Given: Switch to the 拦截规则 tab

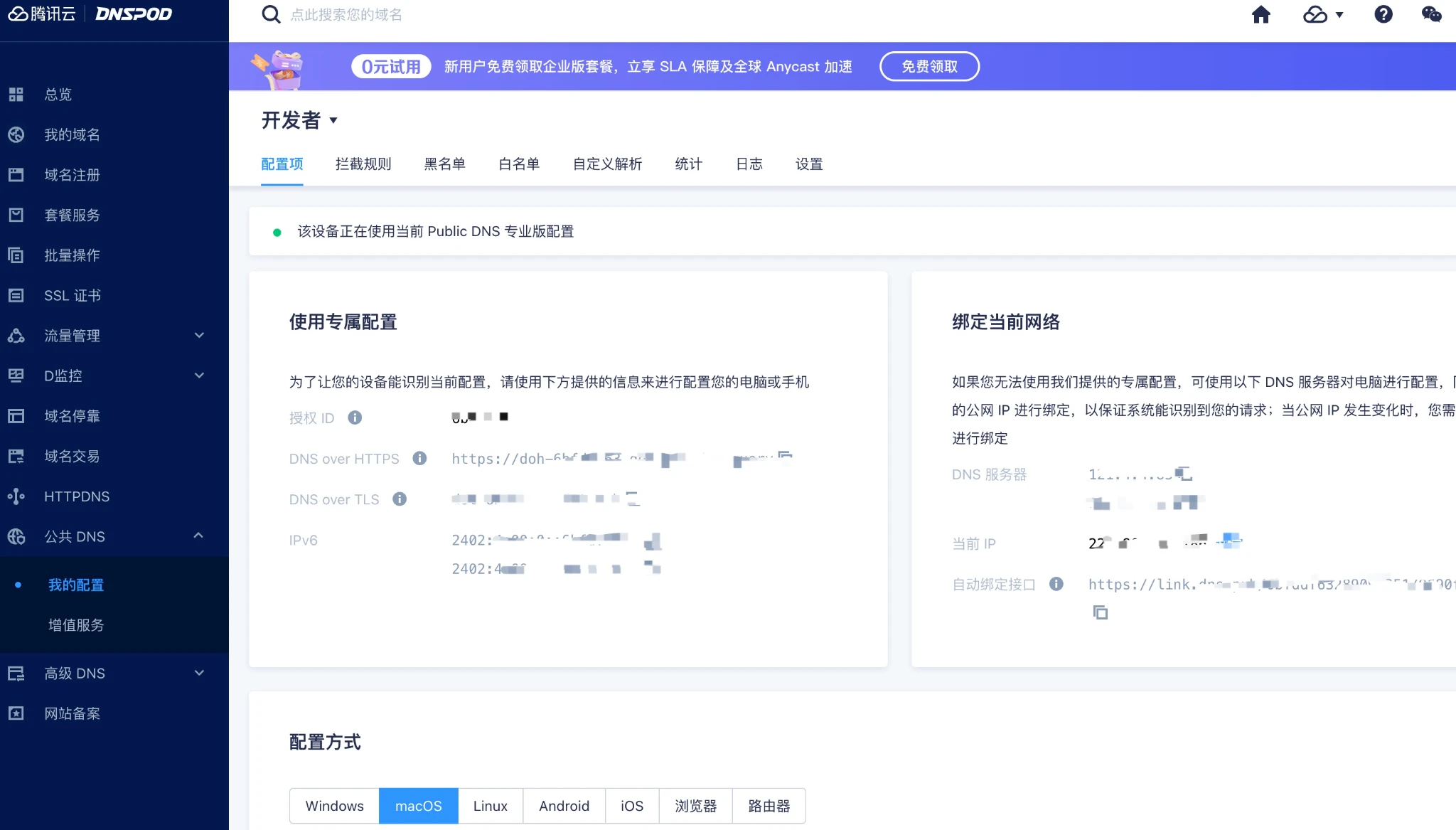Looking at the screenshot, I should coord(363,164).
